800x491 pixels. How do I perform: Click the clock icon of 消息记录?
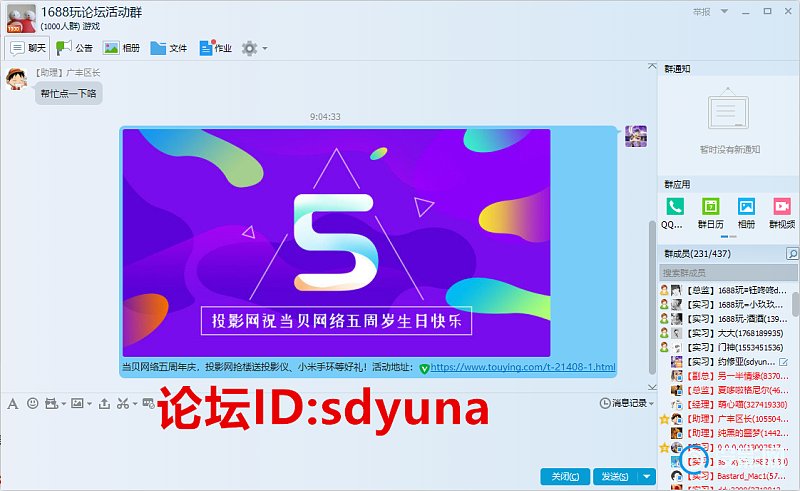click(605, 403)
